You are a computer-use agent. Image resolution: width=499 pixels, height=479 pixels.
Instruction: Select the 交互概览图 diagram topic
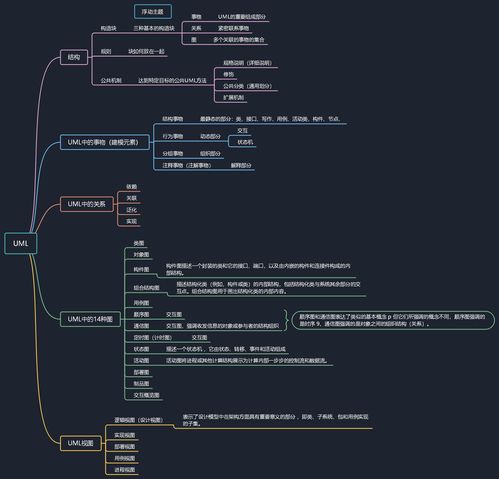[146, 395]
